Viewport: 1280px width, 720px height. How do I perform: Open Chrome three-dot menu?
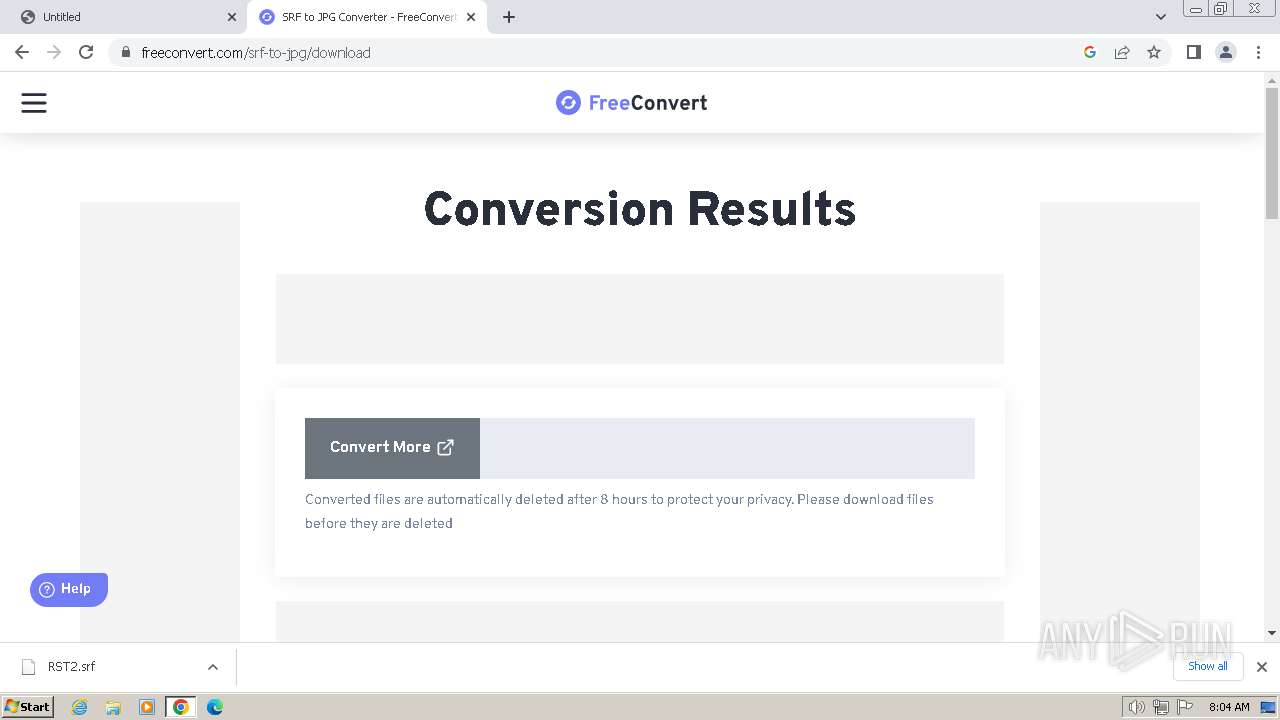(1258, 52)
